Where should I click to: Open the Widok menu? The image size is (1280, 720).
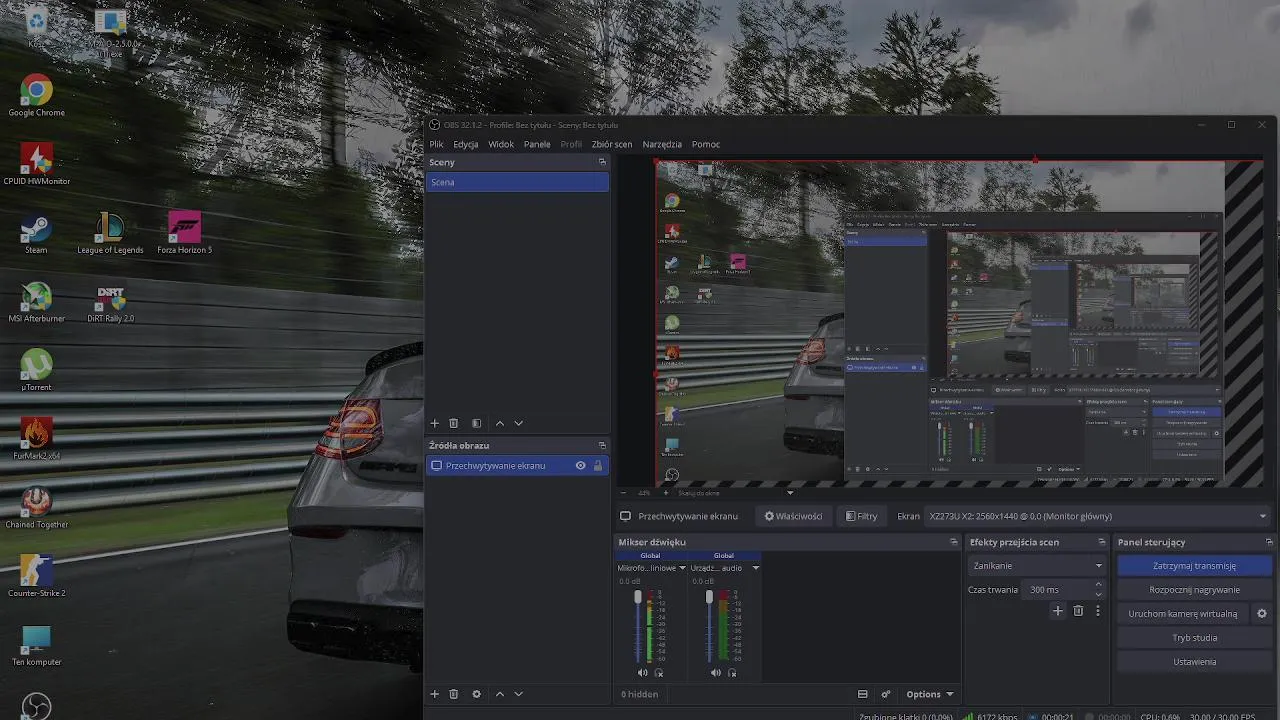tap(501, 144)
